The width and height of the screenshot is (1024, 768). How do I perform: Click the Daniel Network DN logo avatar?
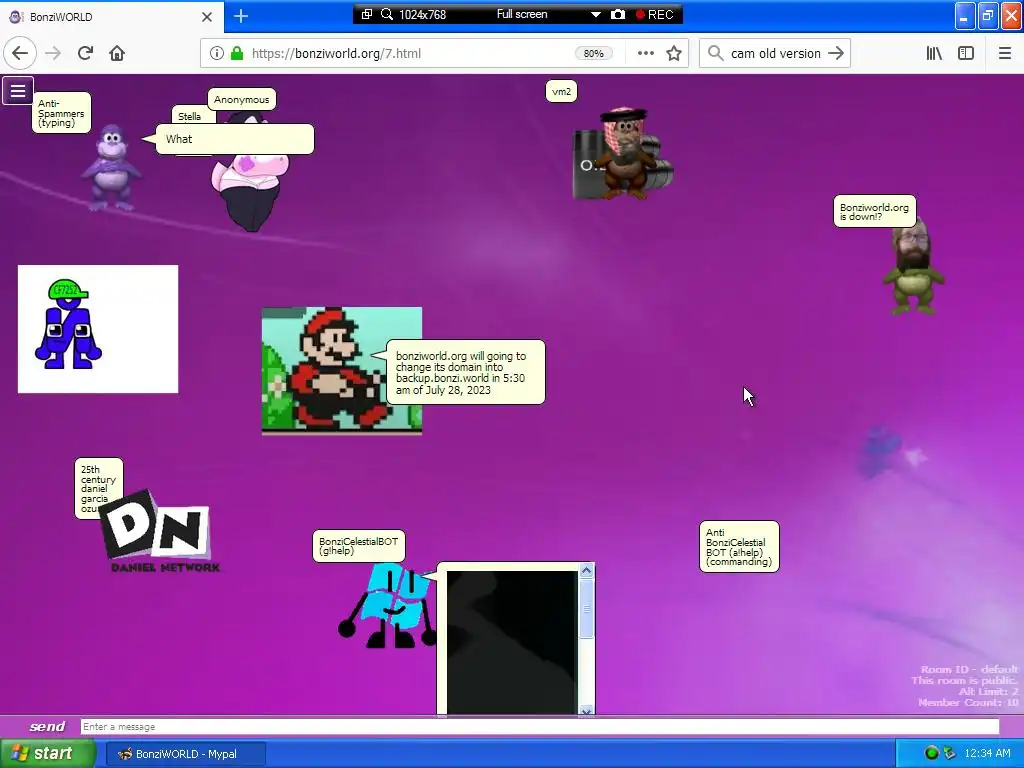point(161,534)
